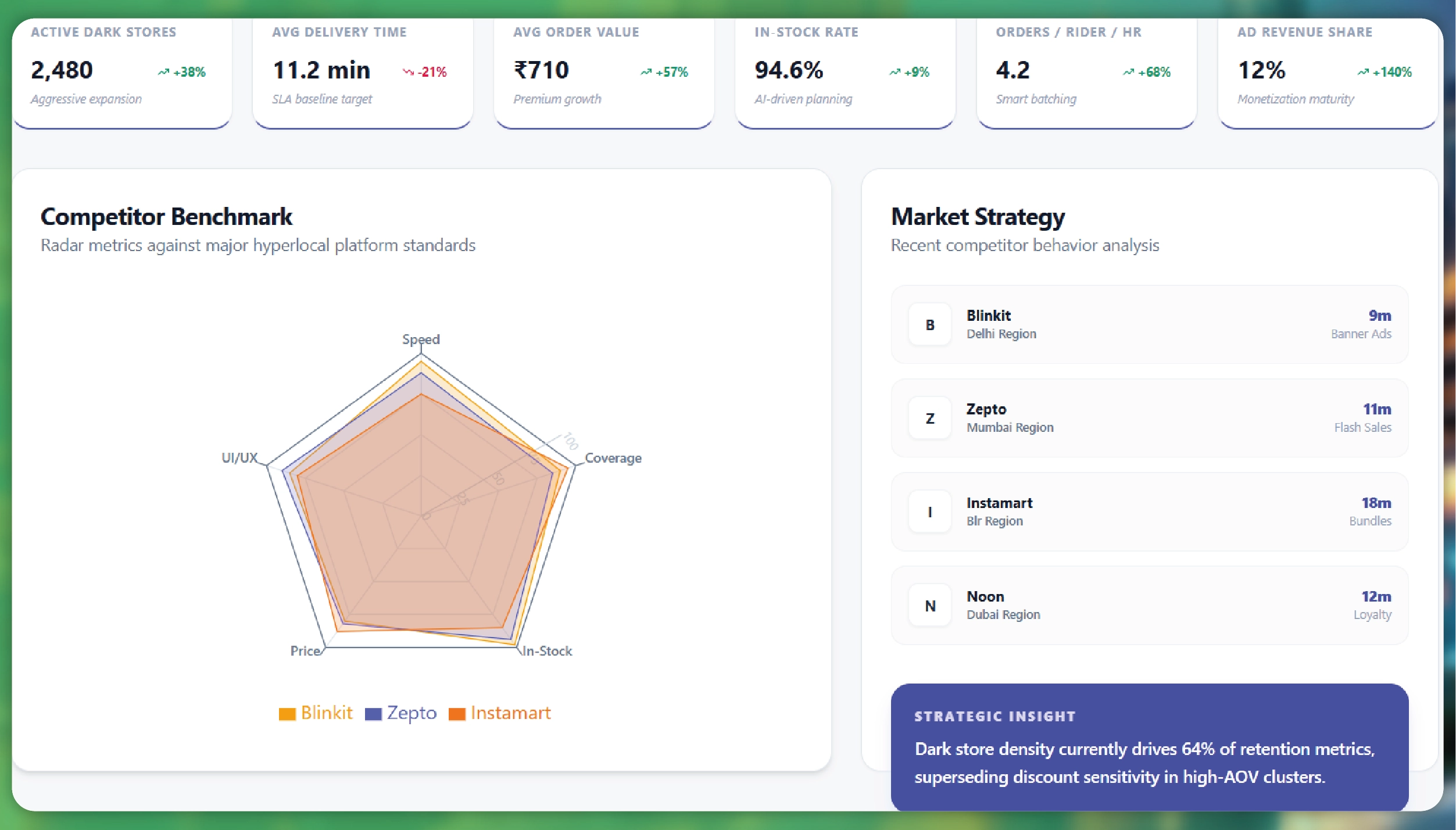This screenshot has width=1456, height=830.
Task: Toggle the Zepto series in the radar legend
Action: 401,713
